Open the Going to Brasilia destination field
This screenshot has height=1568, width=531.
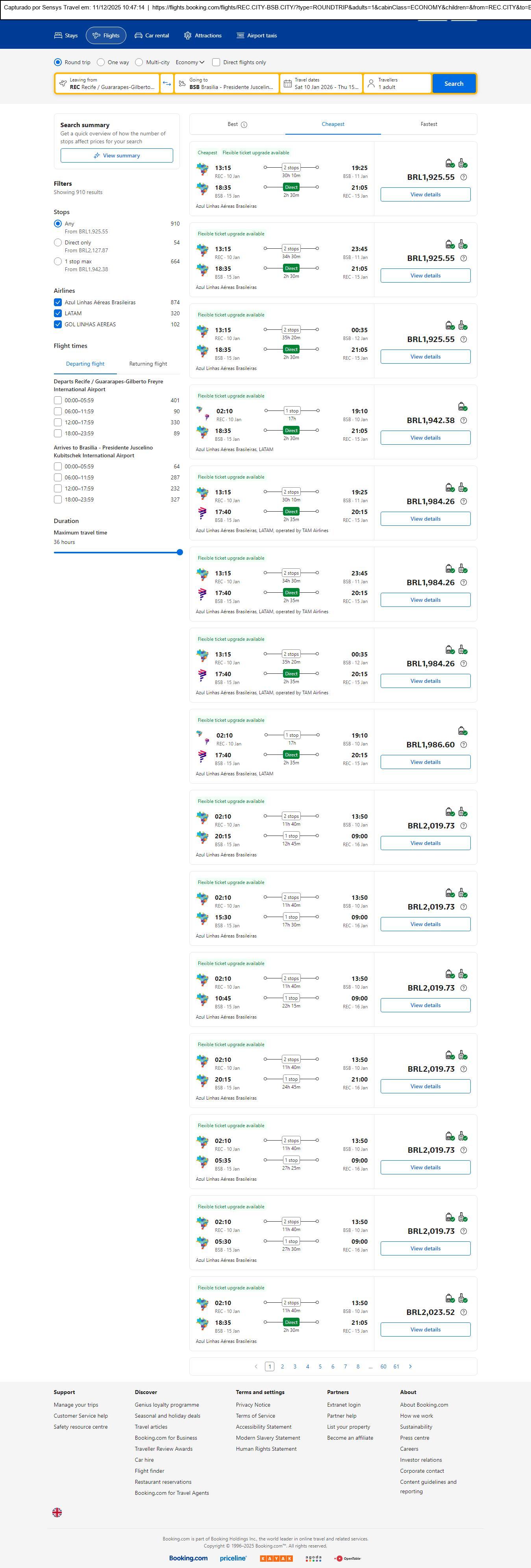[226, 83]
